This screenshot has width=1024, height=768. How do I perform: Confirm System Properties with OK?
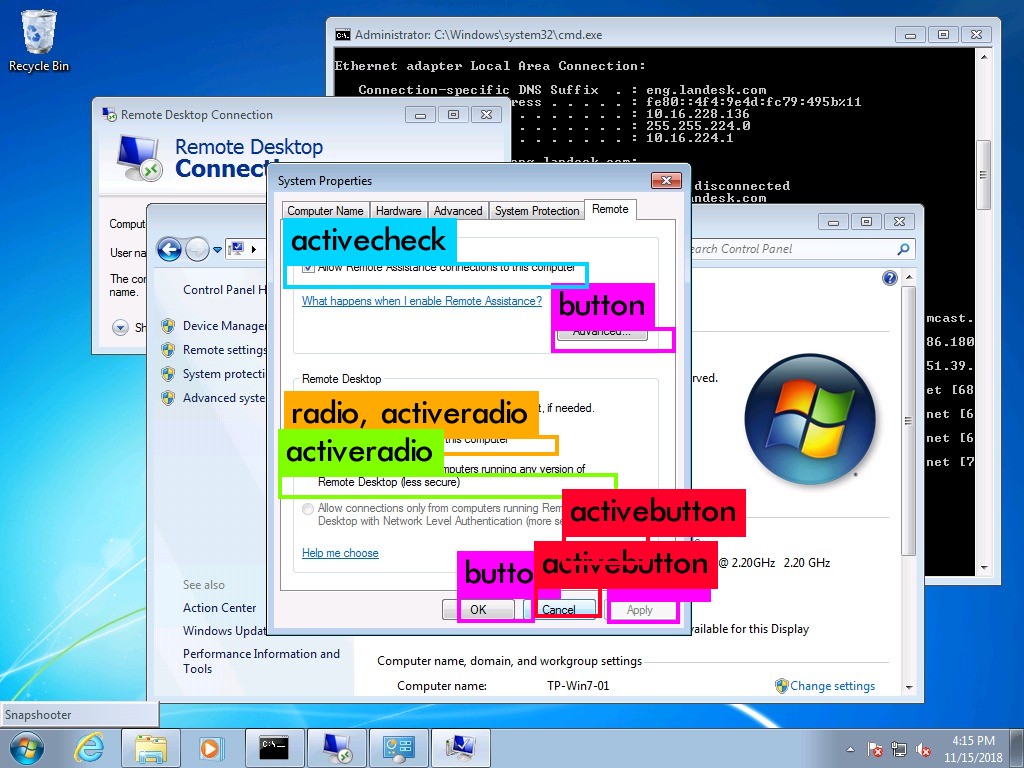point(478,609)
